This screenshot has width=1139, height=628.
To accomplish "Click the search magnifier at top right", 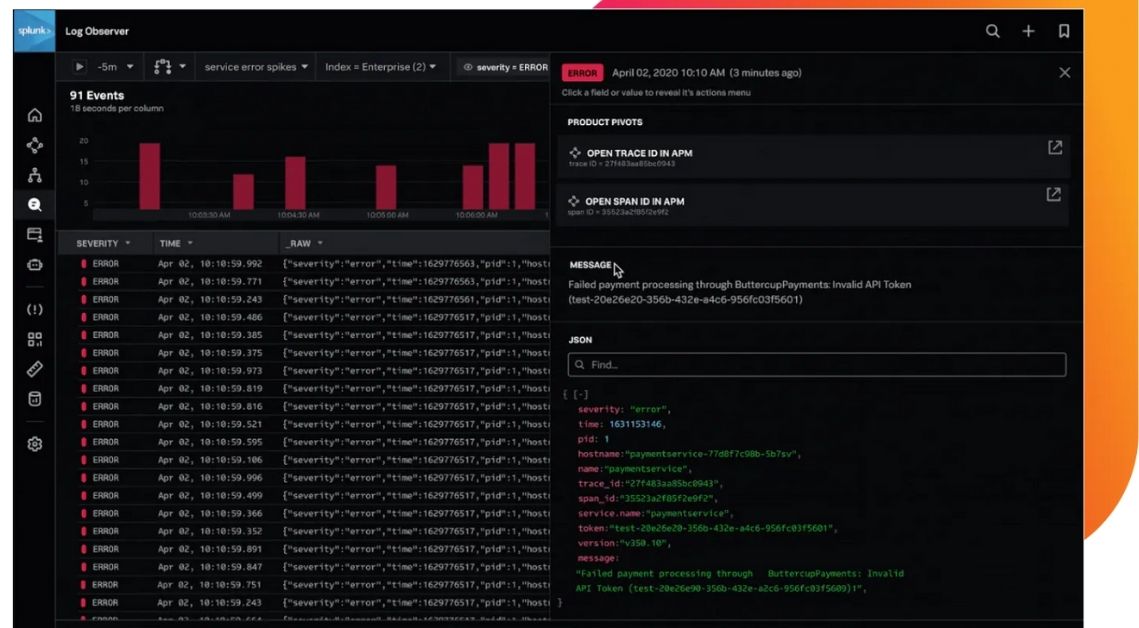I will tap(992, 31).
